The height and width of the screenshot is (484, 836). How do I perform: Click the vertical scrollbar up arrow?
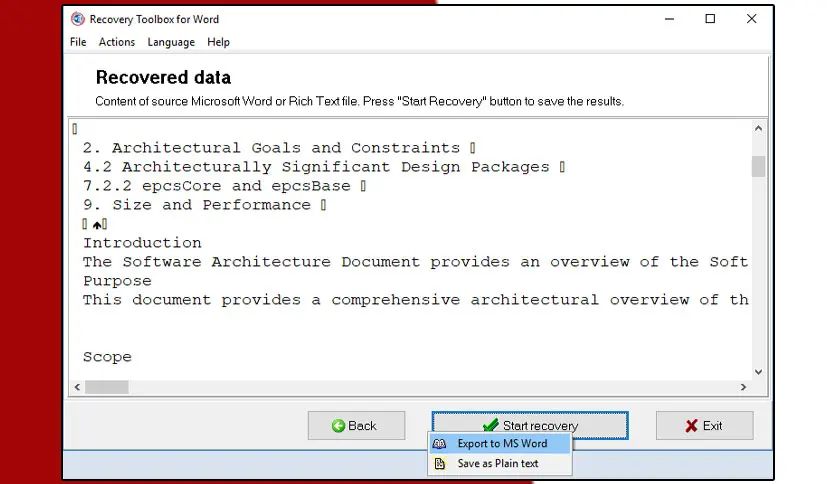point(758,128)
